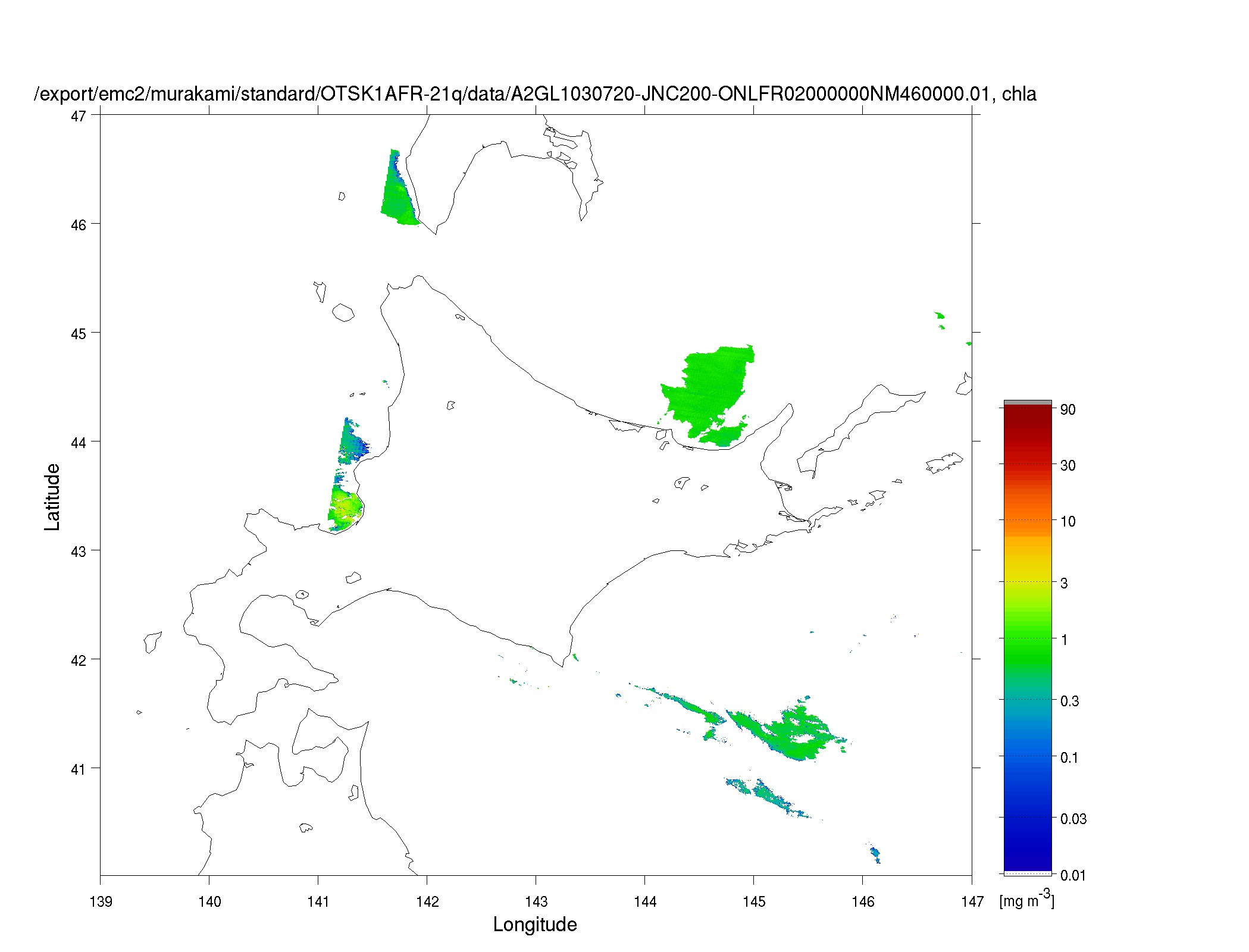Click longitude tick label '145'
This screenshot has height=952, width=1249.
754,901
